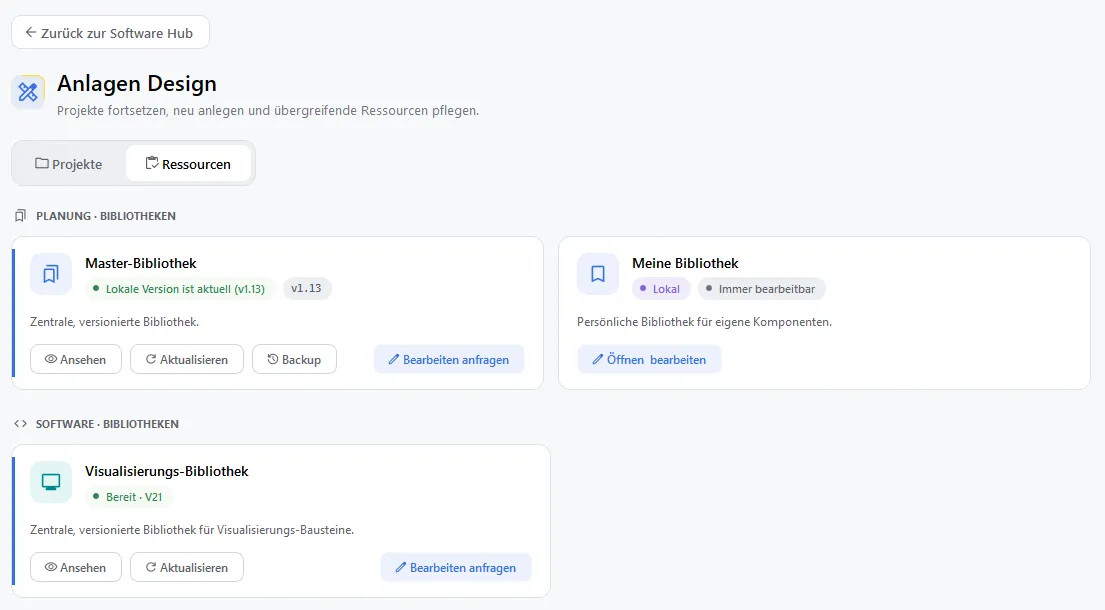Click the 'Immer bearbeitbar' badge
Image resolution: width=1105 pixels, height=610 pixels.
(761, 289)
